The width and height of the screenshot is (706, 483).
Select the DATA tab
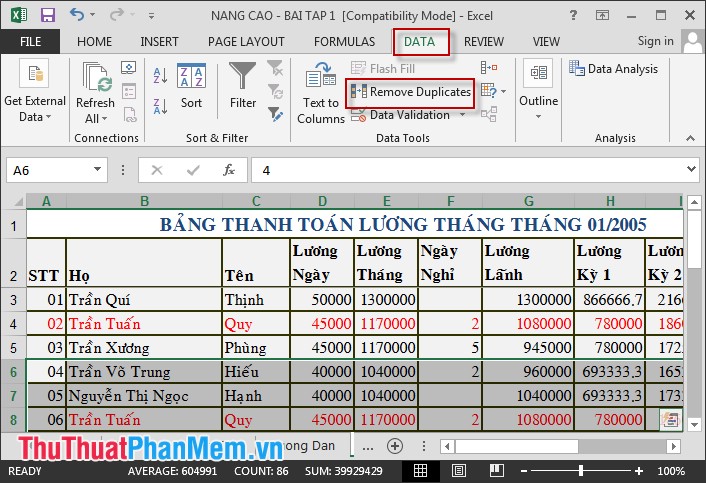coord(420,42)
